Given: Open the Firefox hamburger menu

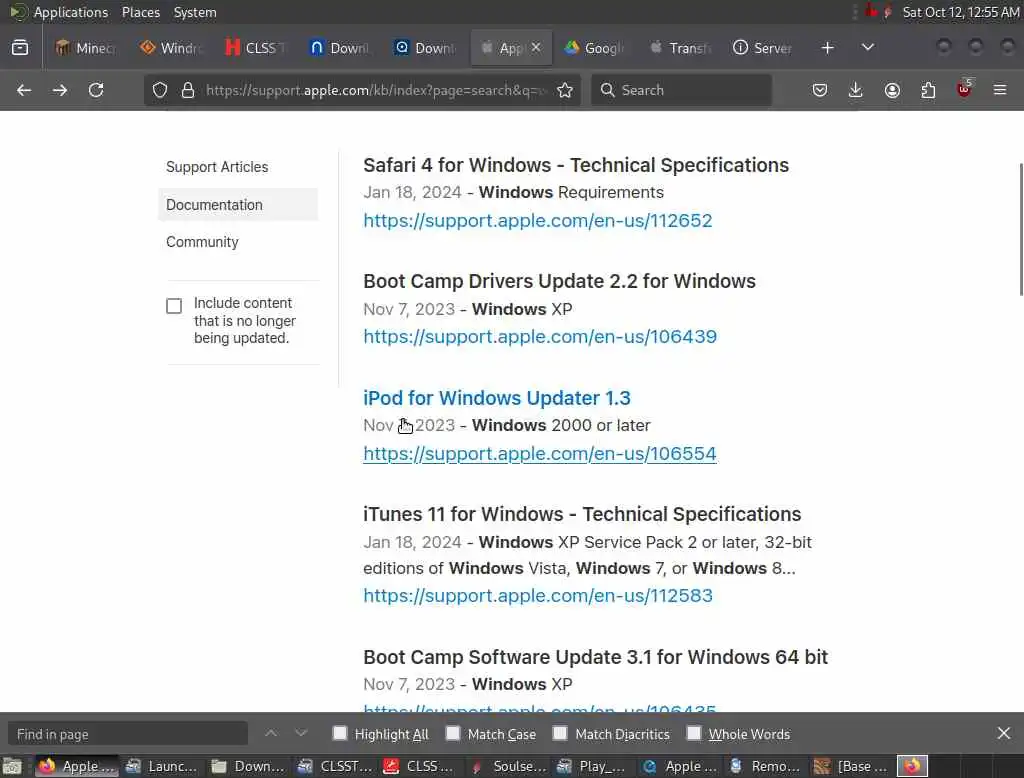Looking at the screenshot, I should coord(1000,90).
